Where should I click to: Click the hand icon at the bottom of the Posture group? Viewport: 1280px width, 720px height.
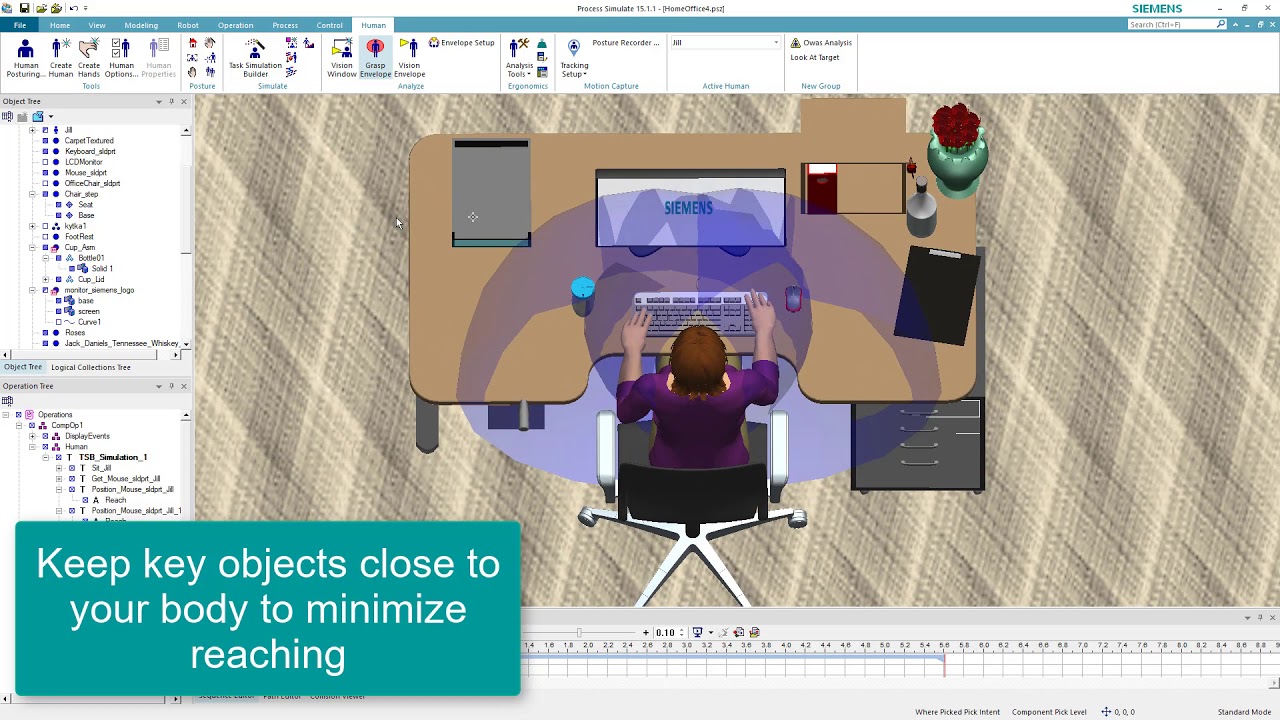tap(193, 72)
